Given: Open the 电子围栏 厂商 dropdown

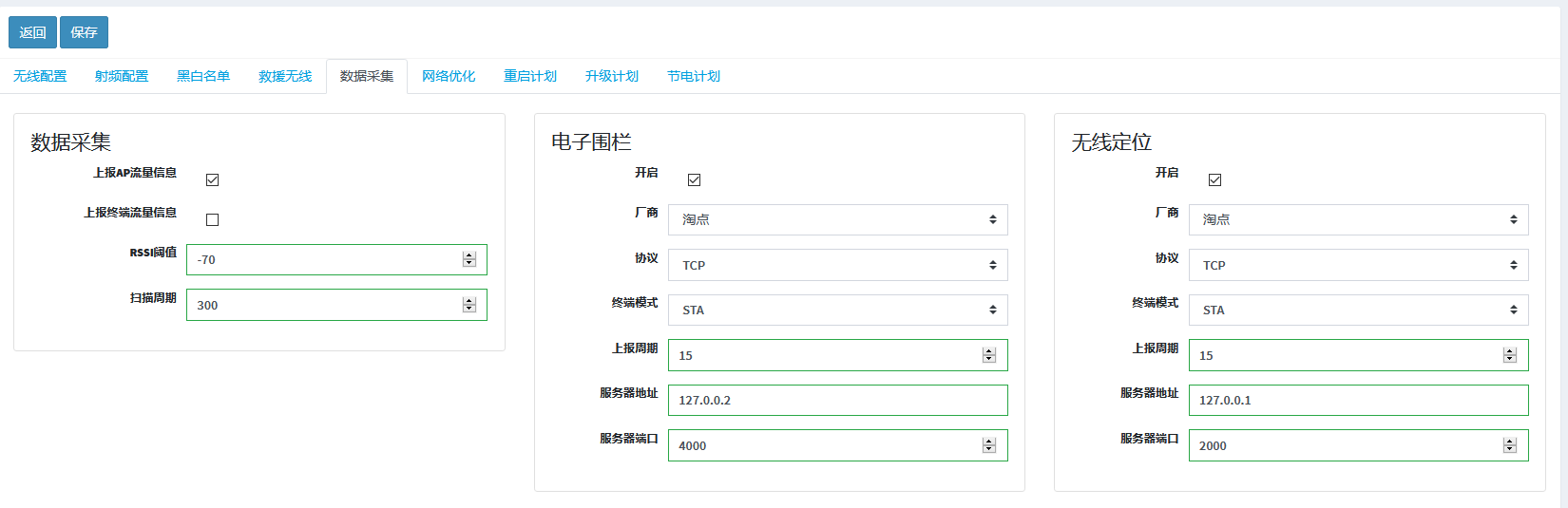Looking at the screenshot, I should (x=837, y=219).
